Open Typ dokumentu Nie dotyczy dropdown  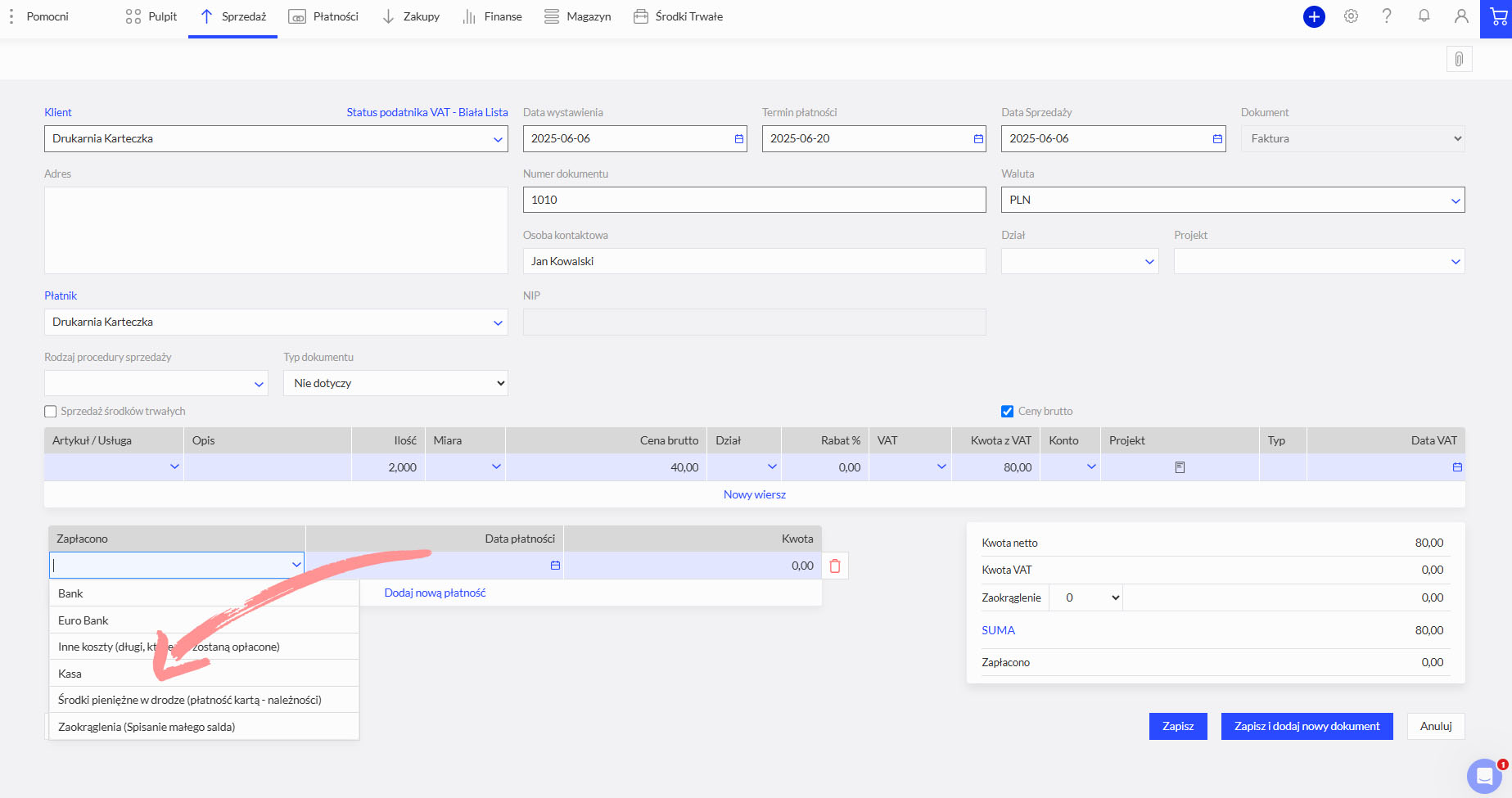[395, 383]
